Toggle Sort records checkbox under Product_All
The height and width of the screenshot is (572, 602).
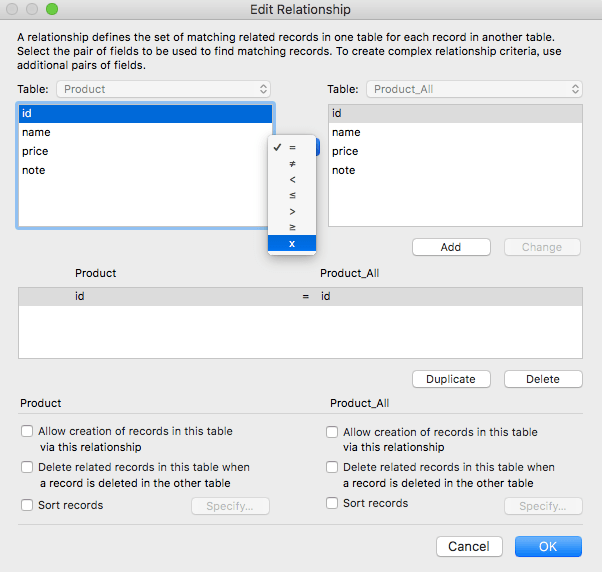(333, 504)
